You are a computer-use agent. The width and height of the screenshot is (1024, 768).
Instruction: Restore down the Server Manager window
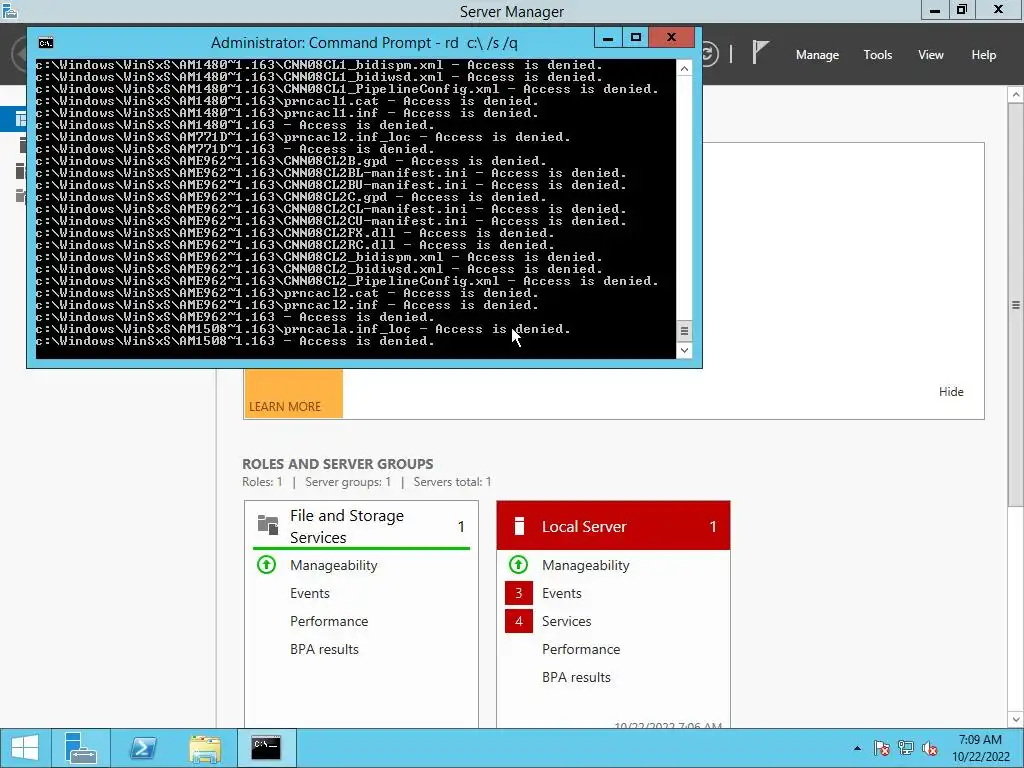click(962, 10)
